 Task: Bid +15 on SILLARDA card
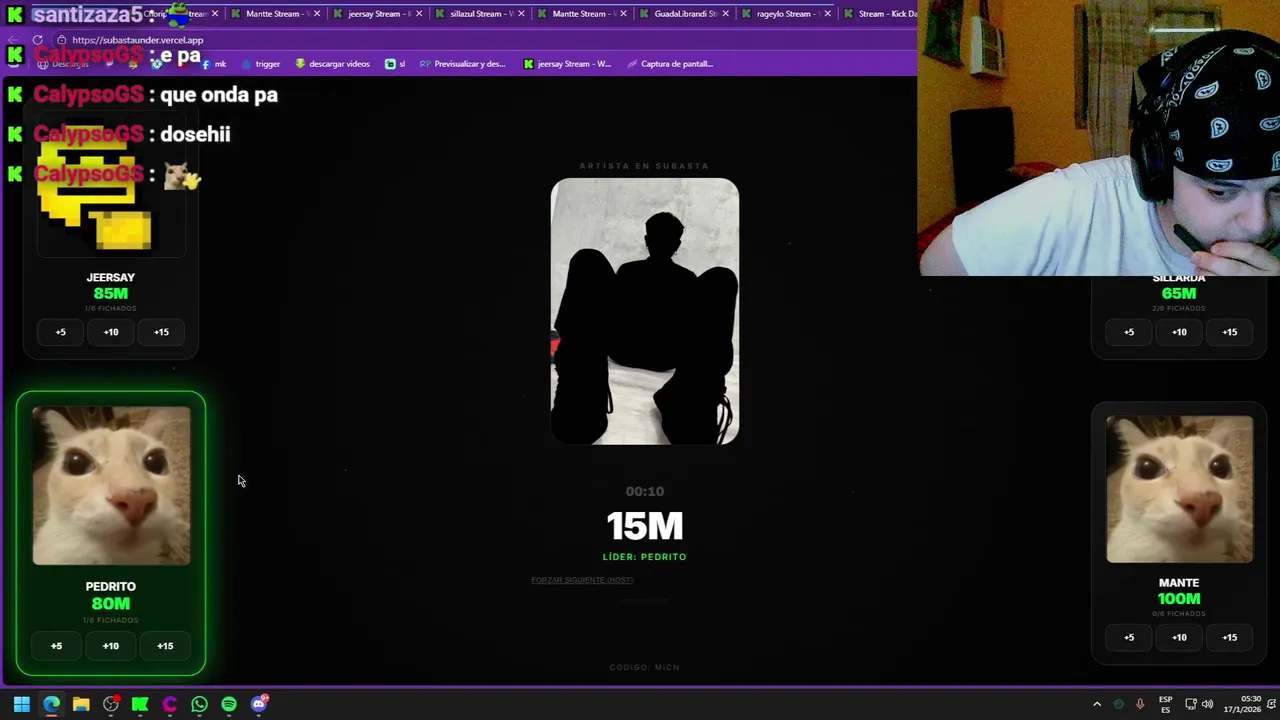[x=1229, y=332]
